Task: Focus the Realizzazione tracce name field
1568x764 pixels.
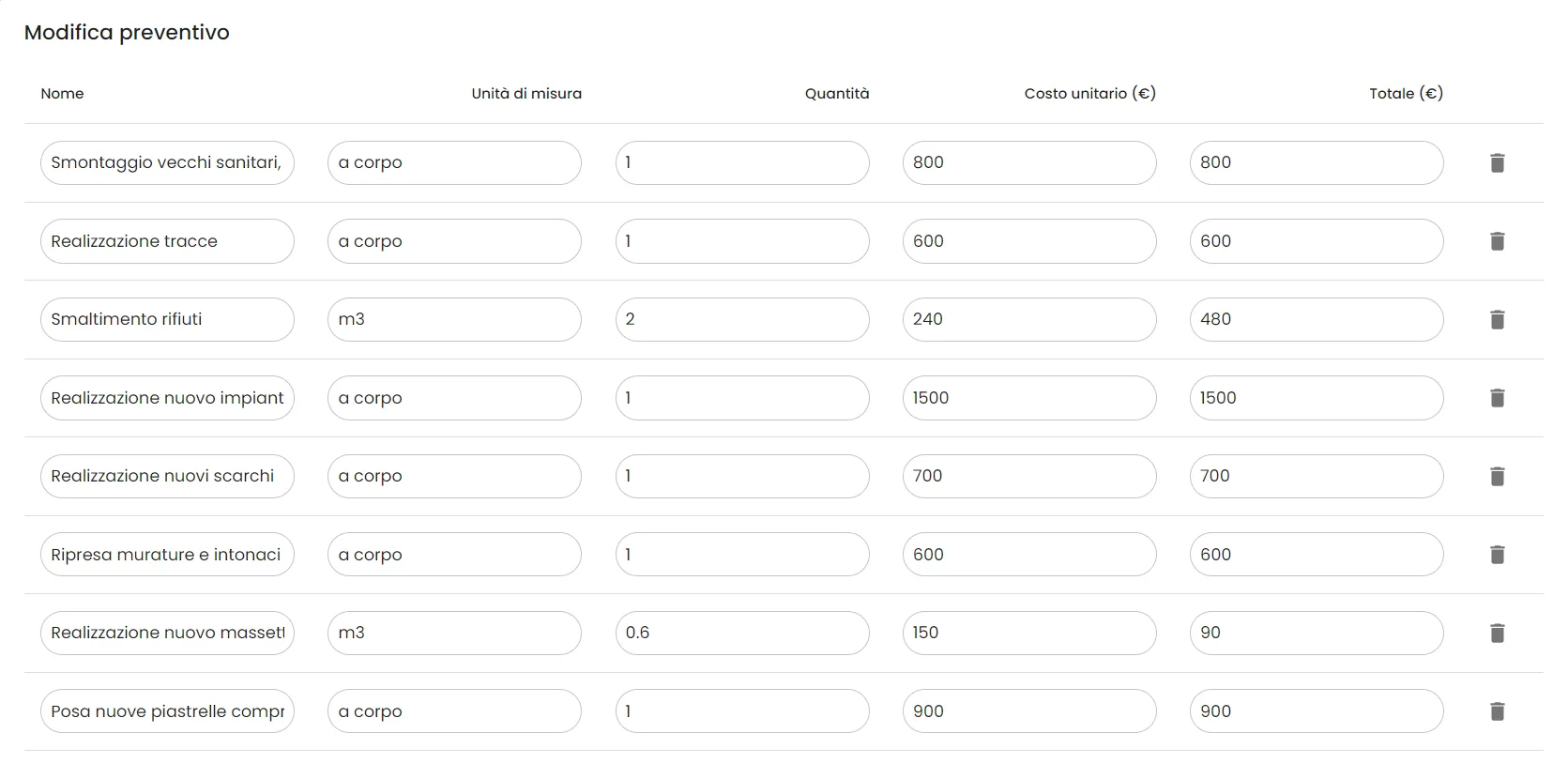Action: coord(167,241)
